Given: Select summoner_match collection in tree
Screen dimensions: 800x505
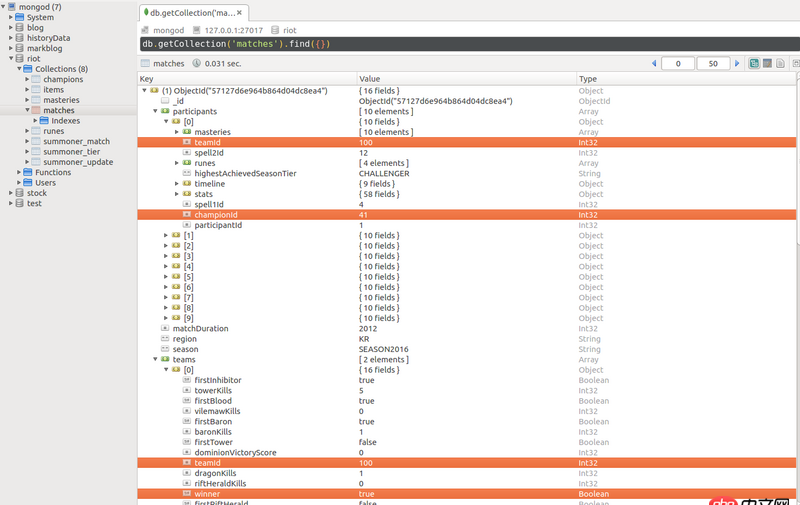Looking at the screenshot, I should pyautogui.click(x=76, y=141).
